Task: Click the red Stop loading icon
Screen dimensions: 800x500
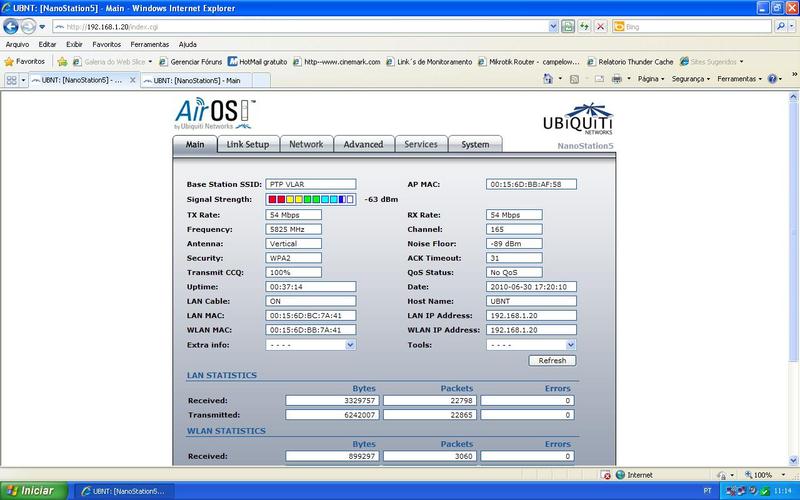Action: [601, 27]
